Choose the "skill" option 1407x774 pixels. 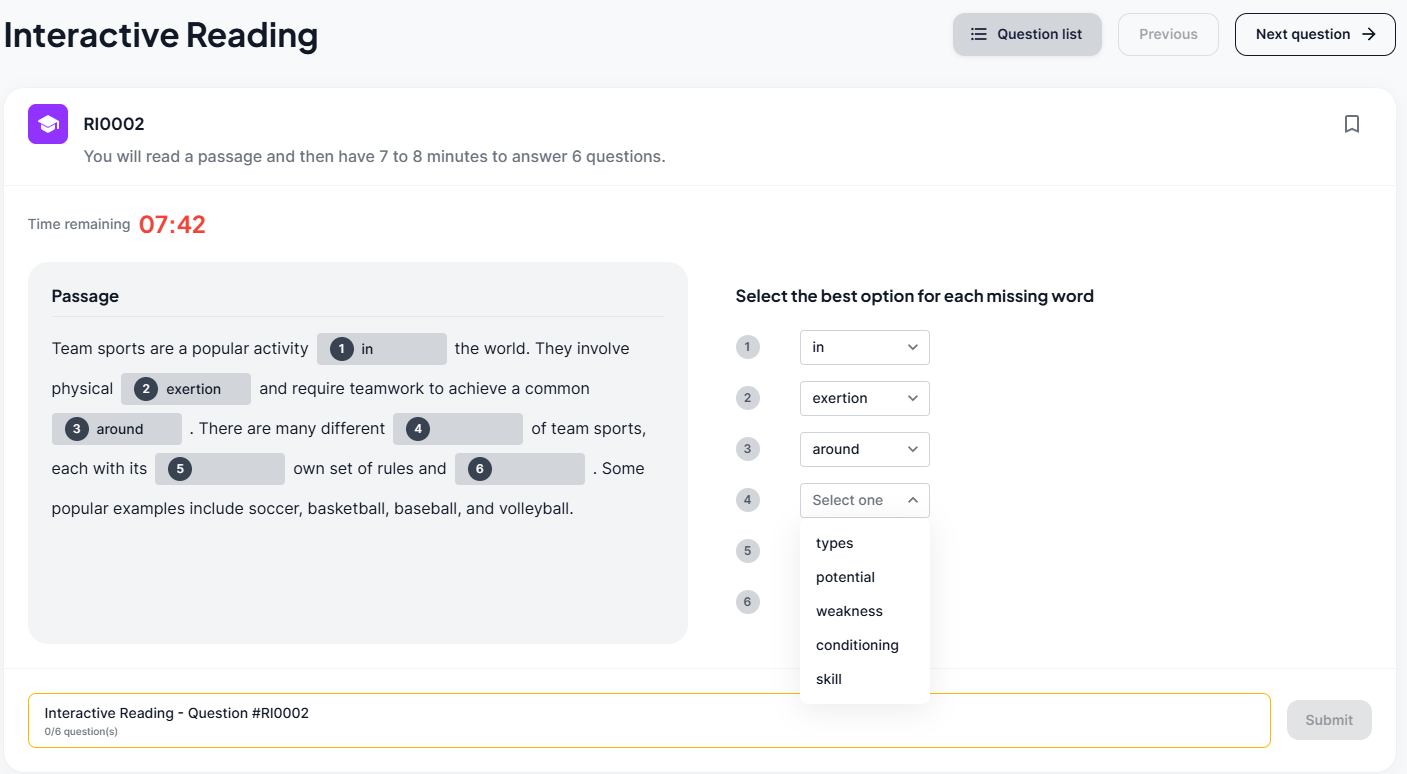[829, 679]
